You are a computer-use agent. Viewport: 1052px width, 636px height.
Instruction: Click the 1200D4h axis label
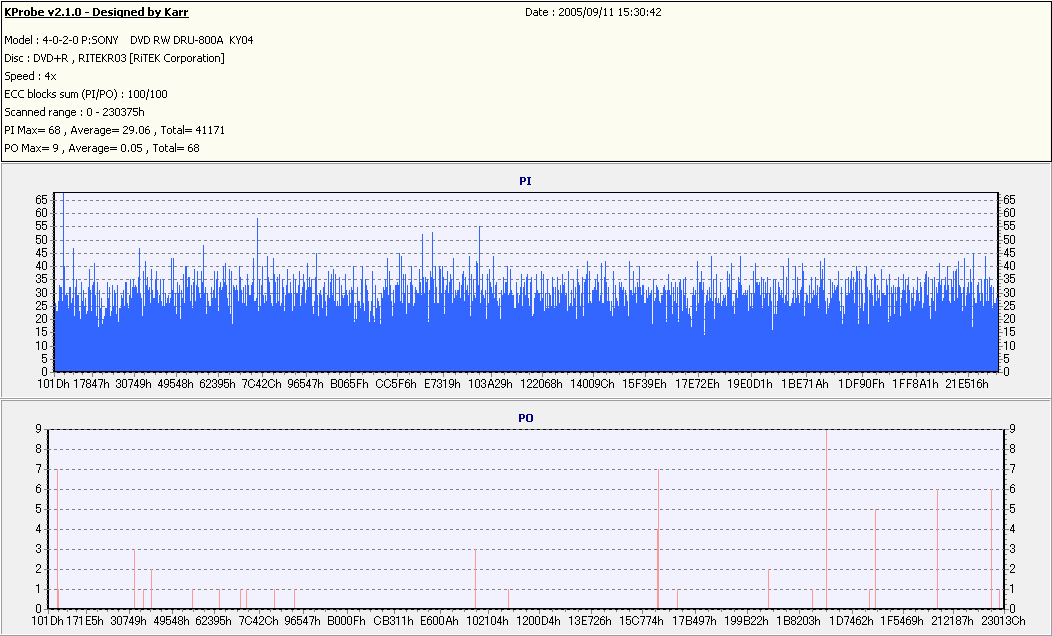538,621
